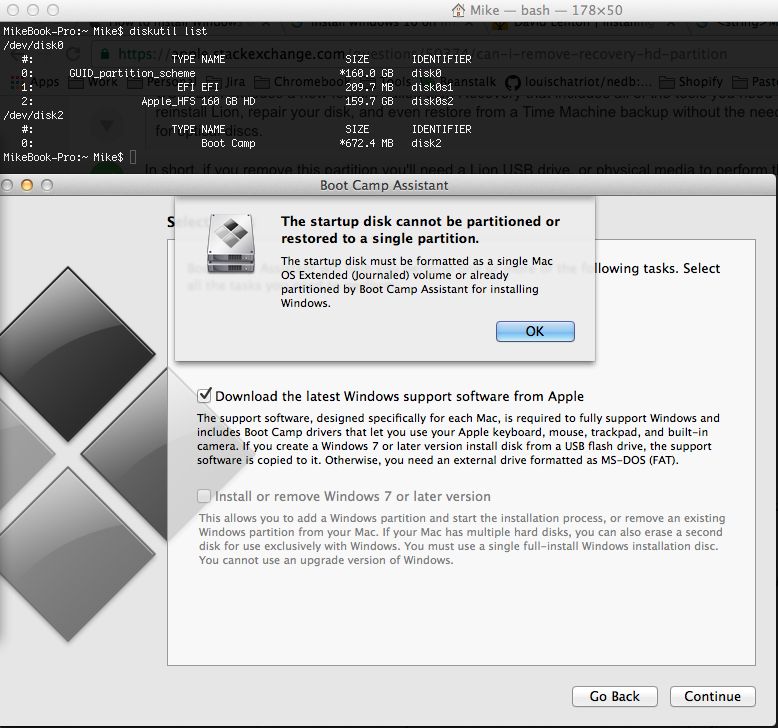Image resolution: width=778 pixels, height=728 pixels.
Task: Click the GitHub icon in browser bookmarks bar
Action: tap(513, 82)
